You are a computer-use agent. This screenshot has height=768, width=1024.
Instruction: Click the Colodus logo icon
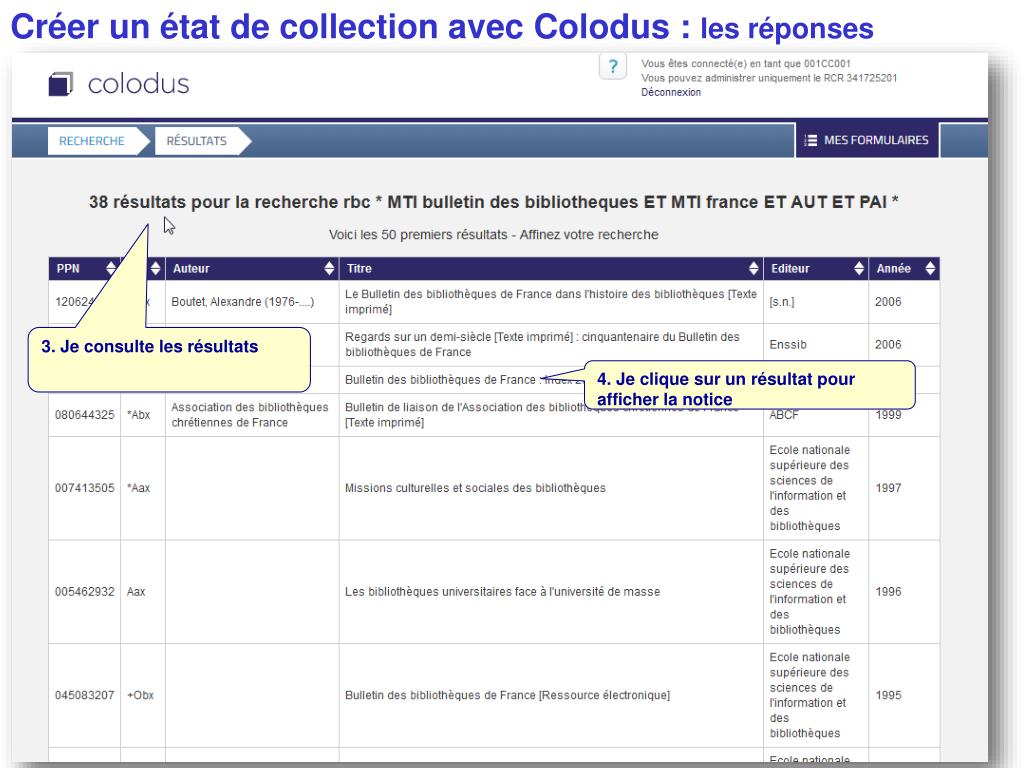(61, 84)
